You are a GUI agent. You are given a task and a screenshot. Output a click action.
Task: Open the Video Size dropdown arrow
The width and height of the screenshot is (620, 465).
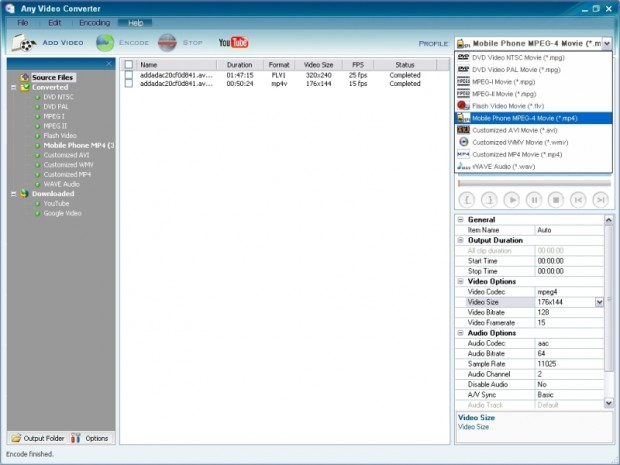pyautogui.click(x=599, y=302)
